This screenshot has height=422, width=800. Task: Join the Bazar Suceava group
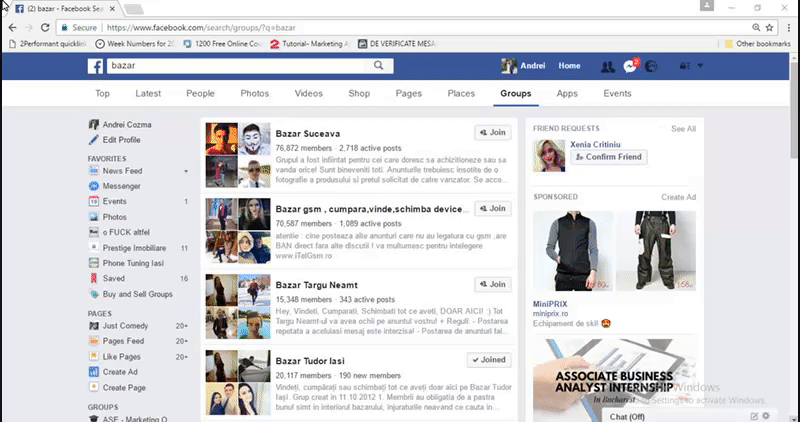pos(491,132)
